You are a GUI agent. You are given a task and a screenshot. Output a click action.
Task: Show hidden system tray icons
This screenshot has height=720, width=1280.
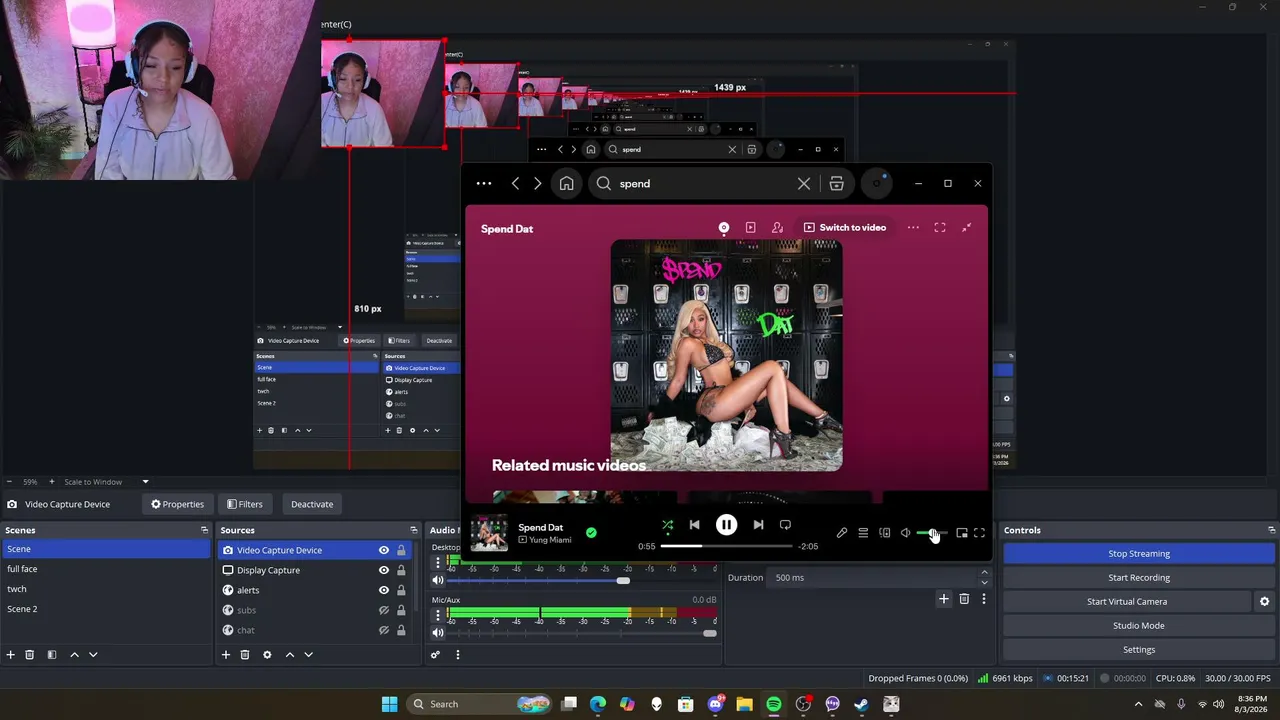(1138, 704)
